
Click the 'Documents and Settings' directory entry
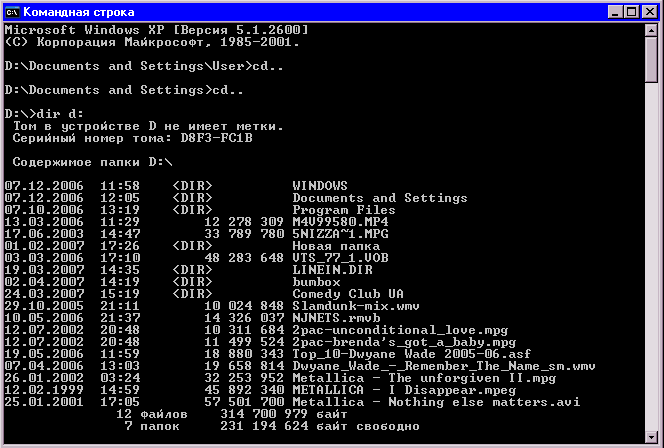(380, 198)
